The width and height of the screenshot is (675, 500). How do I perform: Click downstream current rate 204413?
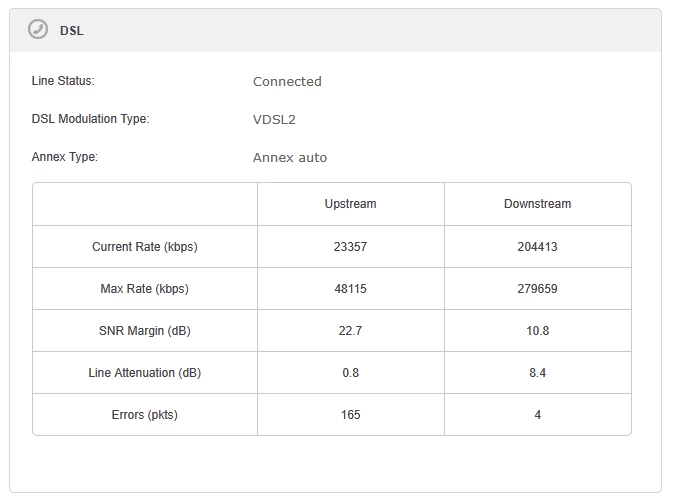tap(537, 247)
